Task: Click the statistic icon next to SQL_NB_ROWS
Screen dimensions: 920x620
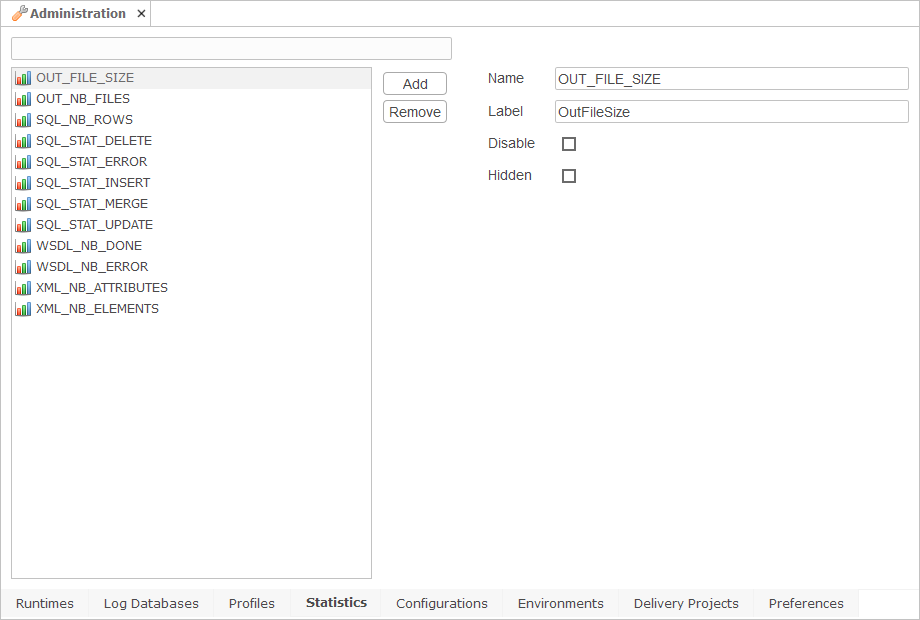Action: pyautogui.click(x=23, y=120)
